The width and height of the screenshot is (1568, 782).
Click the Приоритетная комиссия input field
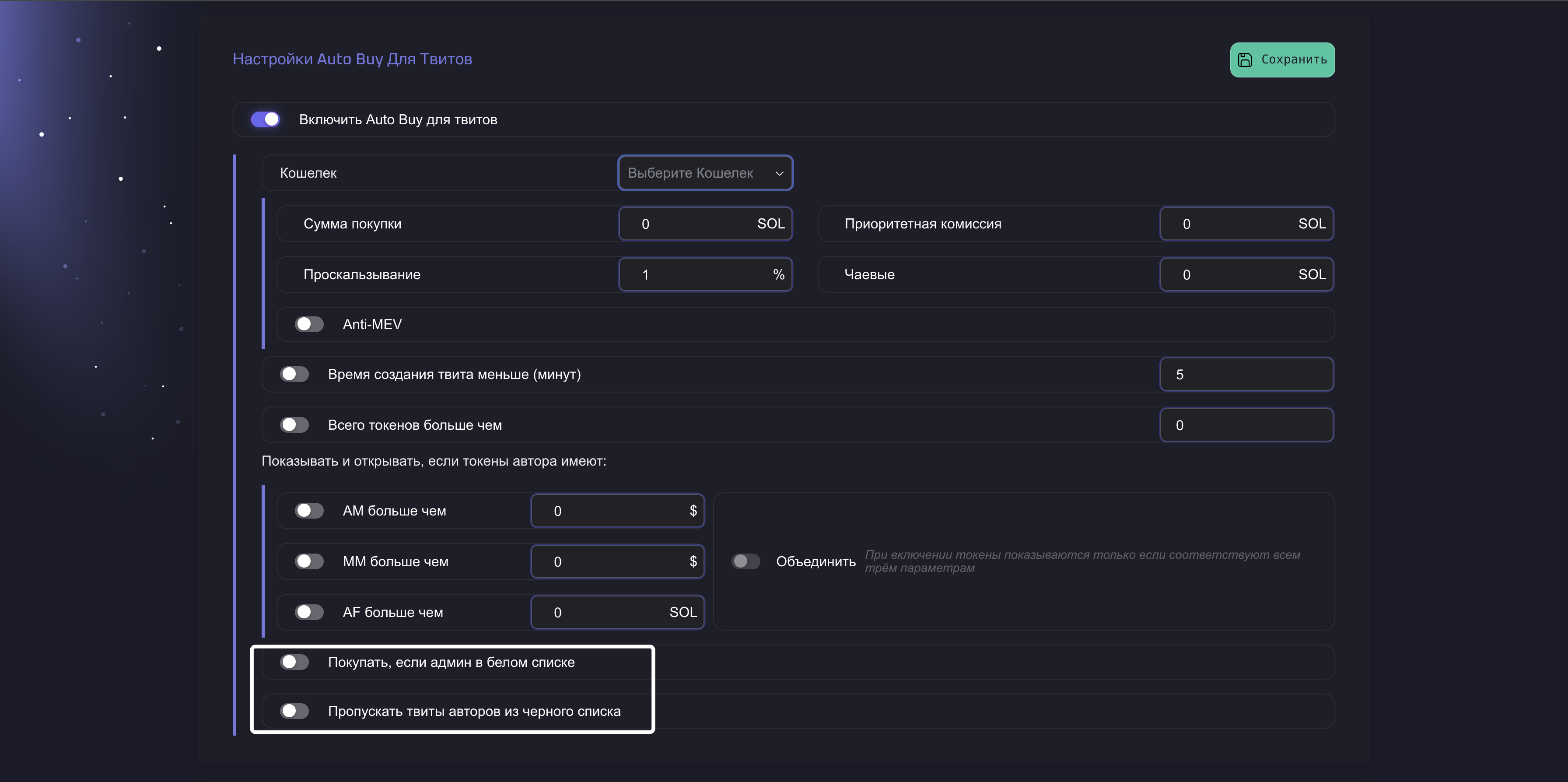coord(1235,224)
